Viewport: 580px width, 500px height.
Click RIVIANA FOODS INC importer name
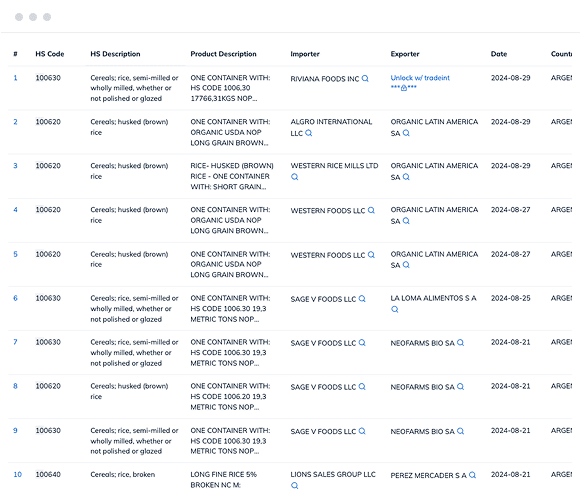(325, 79)
